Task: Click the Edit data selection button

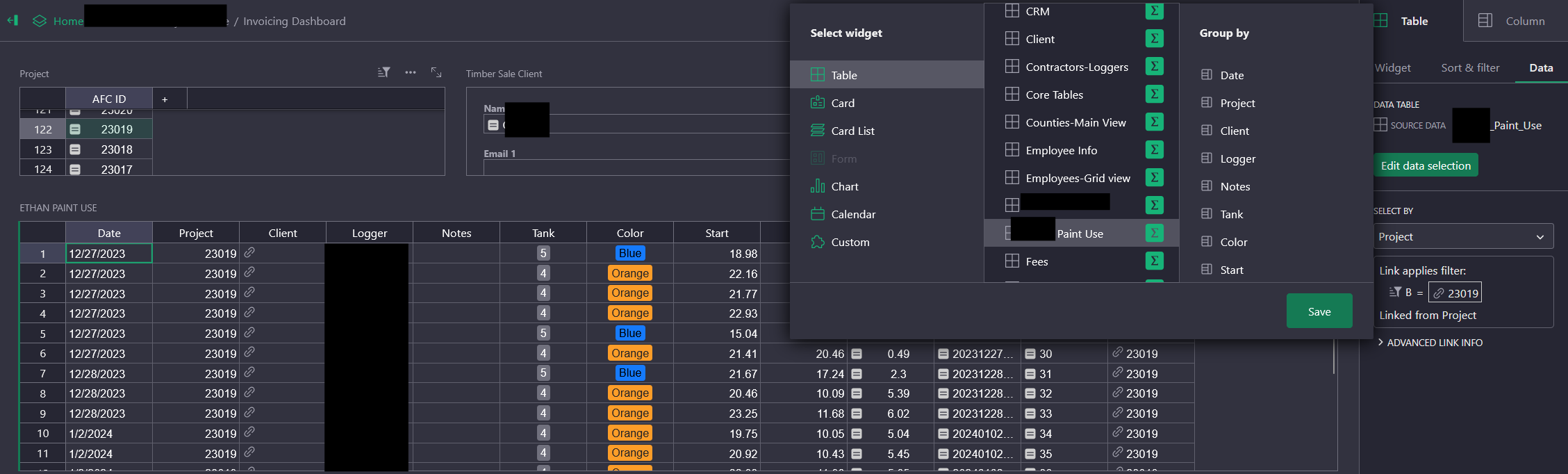Action: pyautogui.click(x=1426, y=165)
